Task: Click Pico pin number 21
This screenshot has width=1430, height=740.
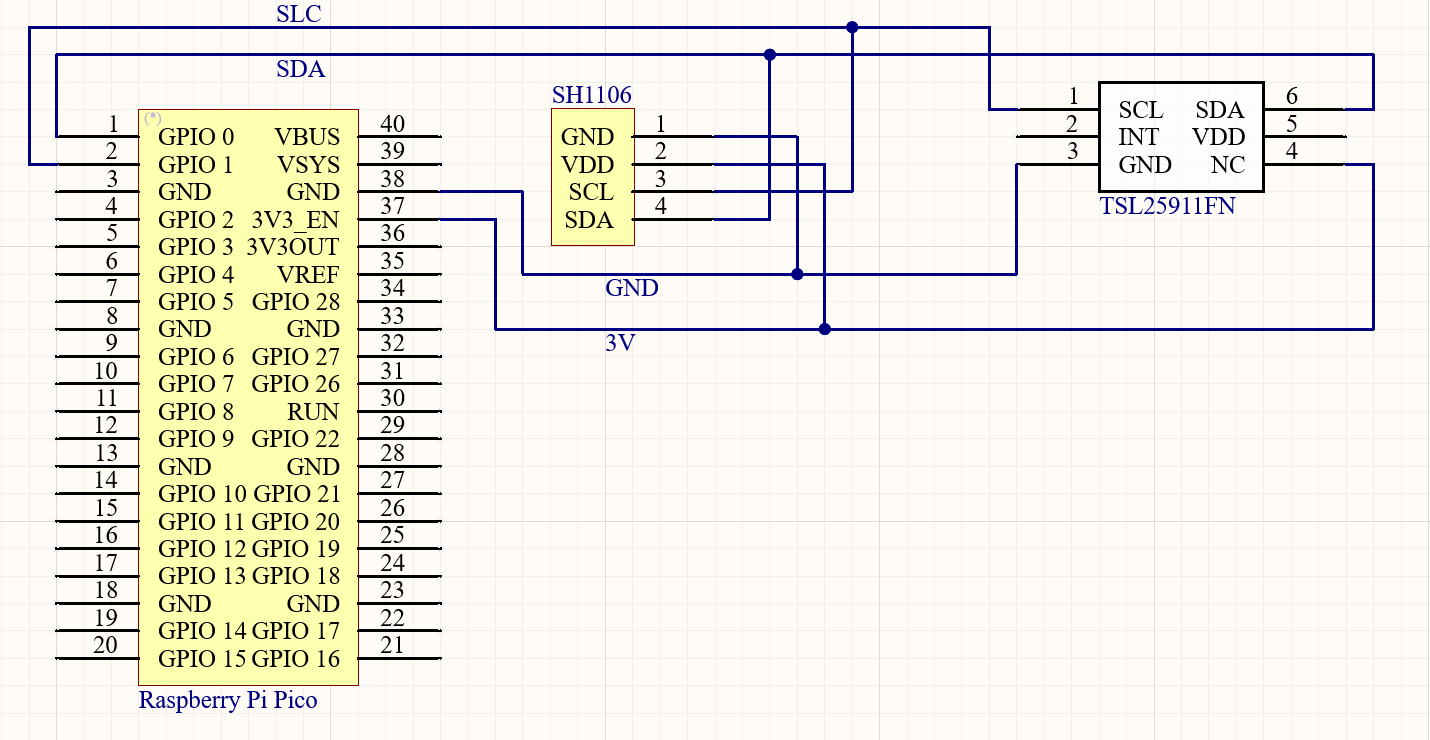Action: pyautogui.click(x=393, y=646)
